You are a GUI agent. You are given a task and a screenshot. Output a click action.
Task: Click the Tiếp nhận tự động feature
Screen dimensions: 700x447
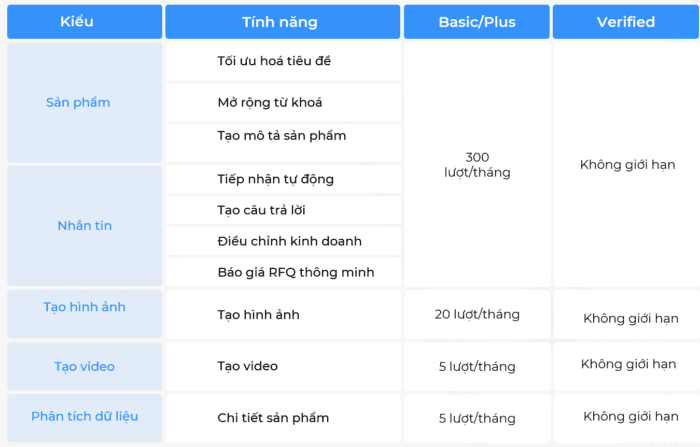(x=275, y=179)
